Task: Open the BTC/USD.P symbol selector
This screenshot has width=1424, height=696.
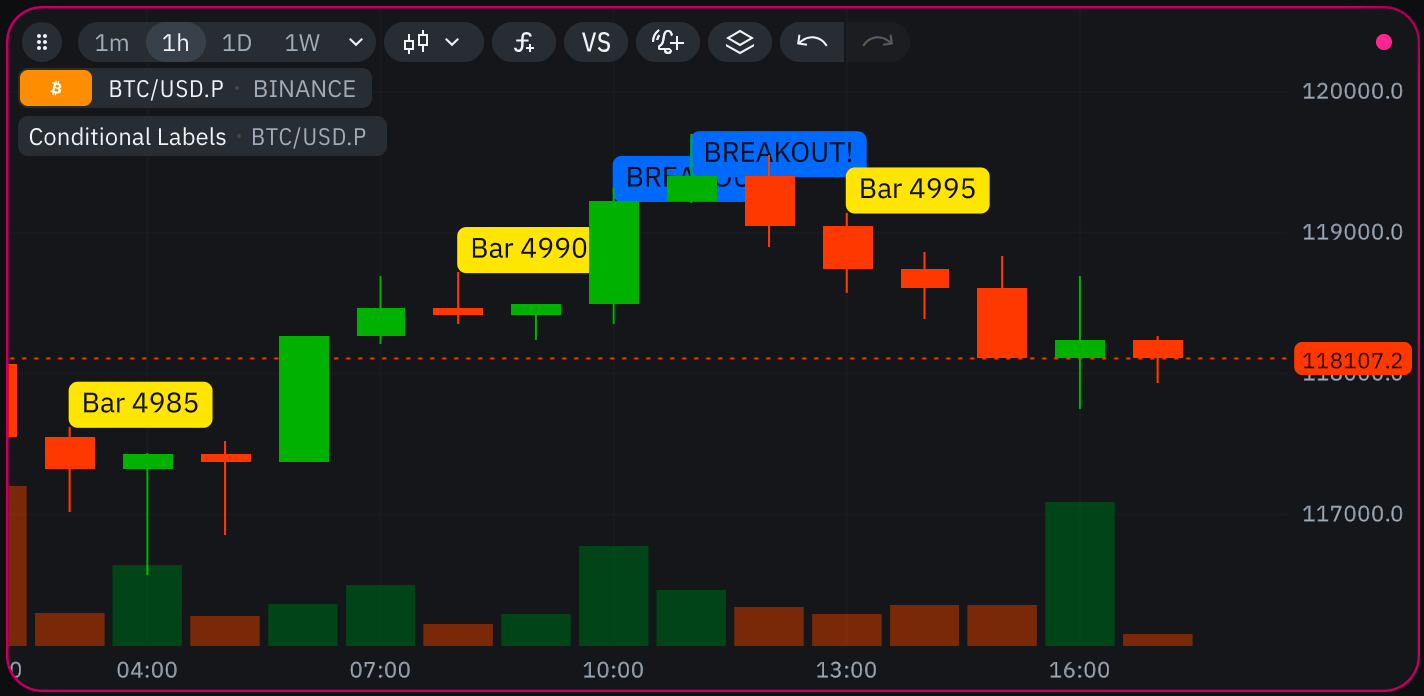Action: point(166,89)
